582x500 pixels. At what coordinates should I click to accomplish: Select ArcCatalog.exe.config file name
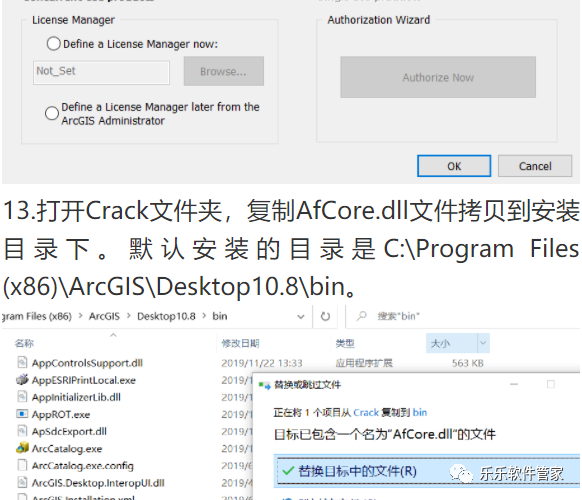[83, 466]
